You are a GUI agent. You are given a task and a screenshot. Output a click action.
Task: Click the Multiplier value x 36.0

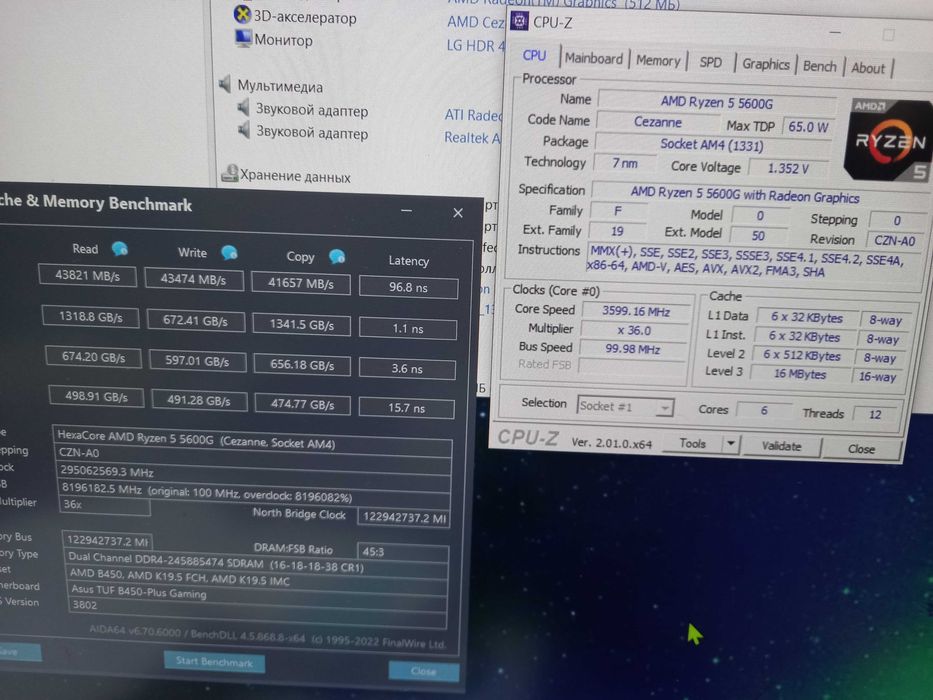[634, 330]
